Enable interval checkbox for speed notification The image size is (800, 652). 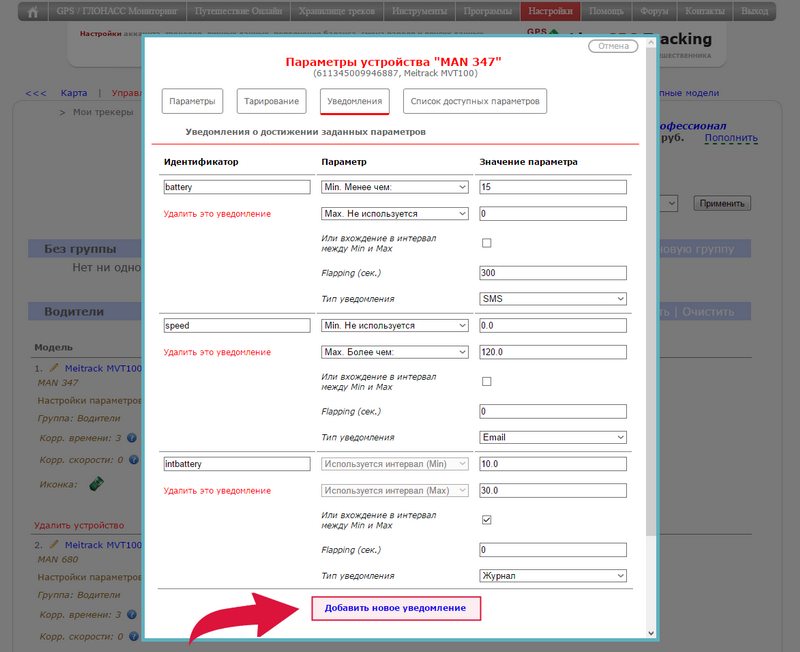click(x=487, y=381)
